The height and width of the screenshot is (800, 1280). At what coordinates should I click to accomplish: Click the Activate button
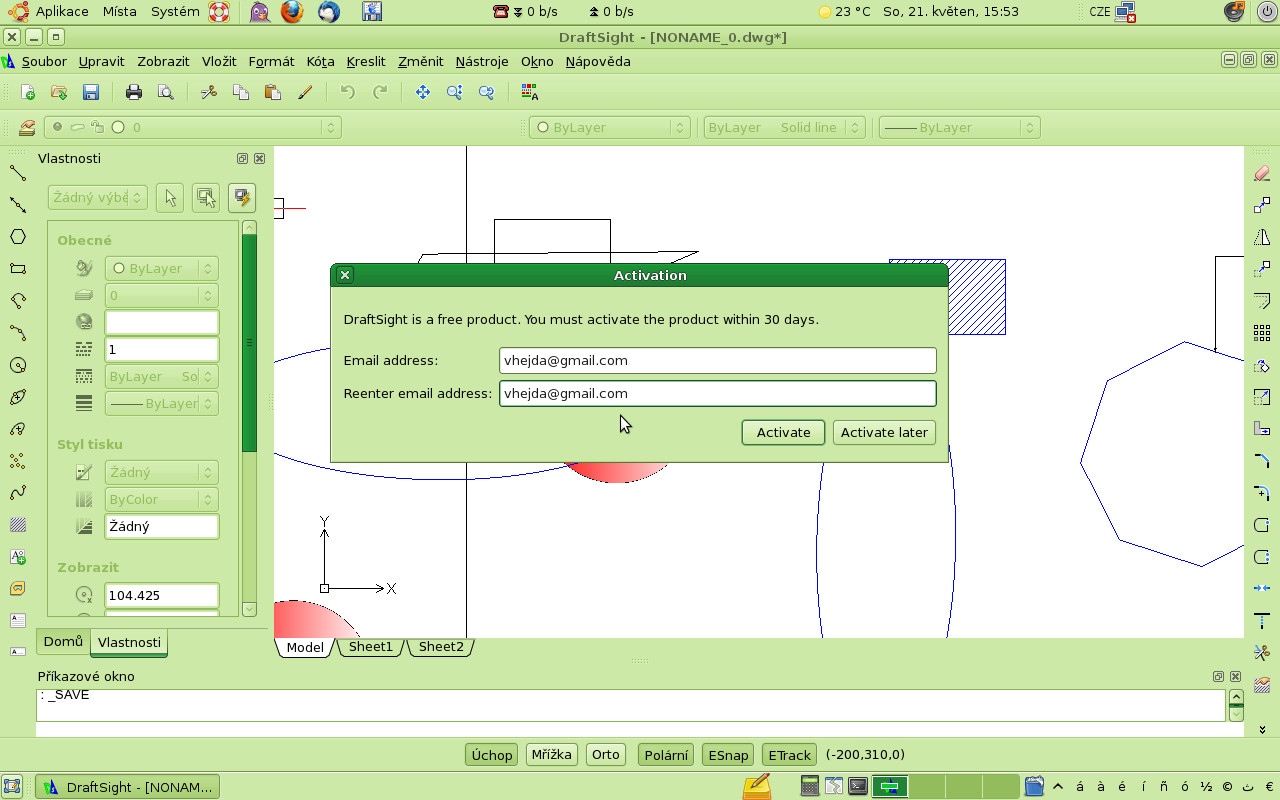pos(783,432)
